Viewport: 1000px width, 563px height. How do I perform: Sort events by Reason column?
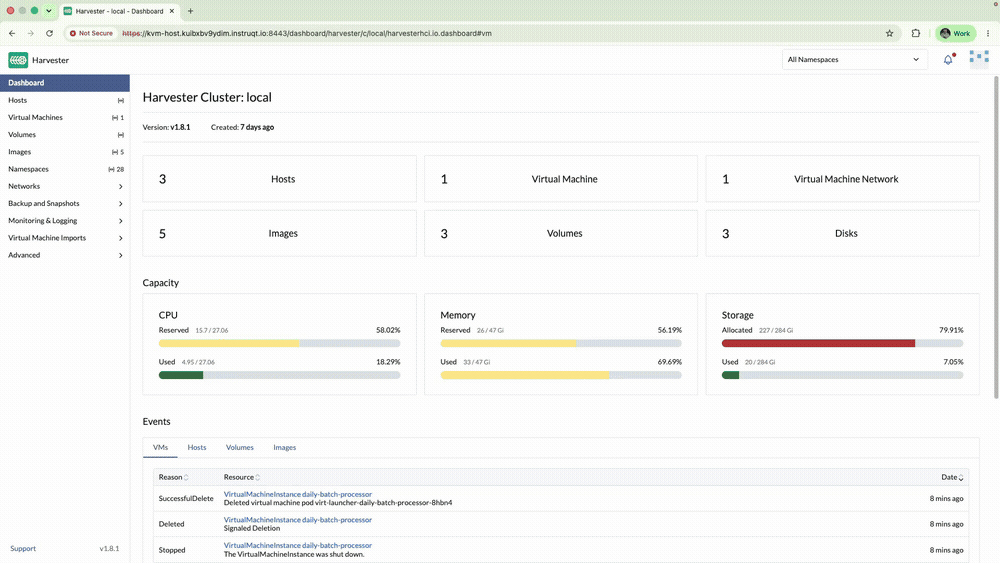pyautogui.click(x=173, y=477)
